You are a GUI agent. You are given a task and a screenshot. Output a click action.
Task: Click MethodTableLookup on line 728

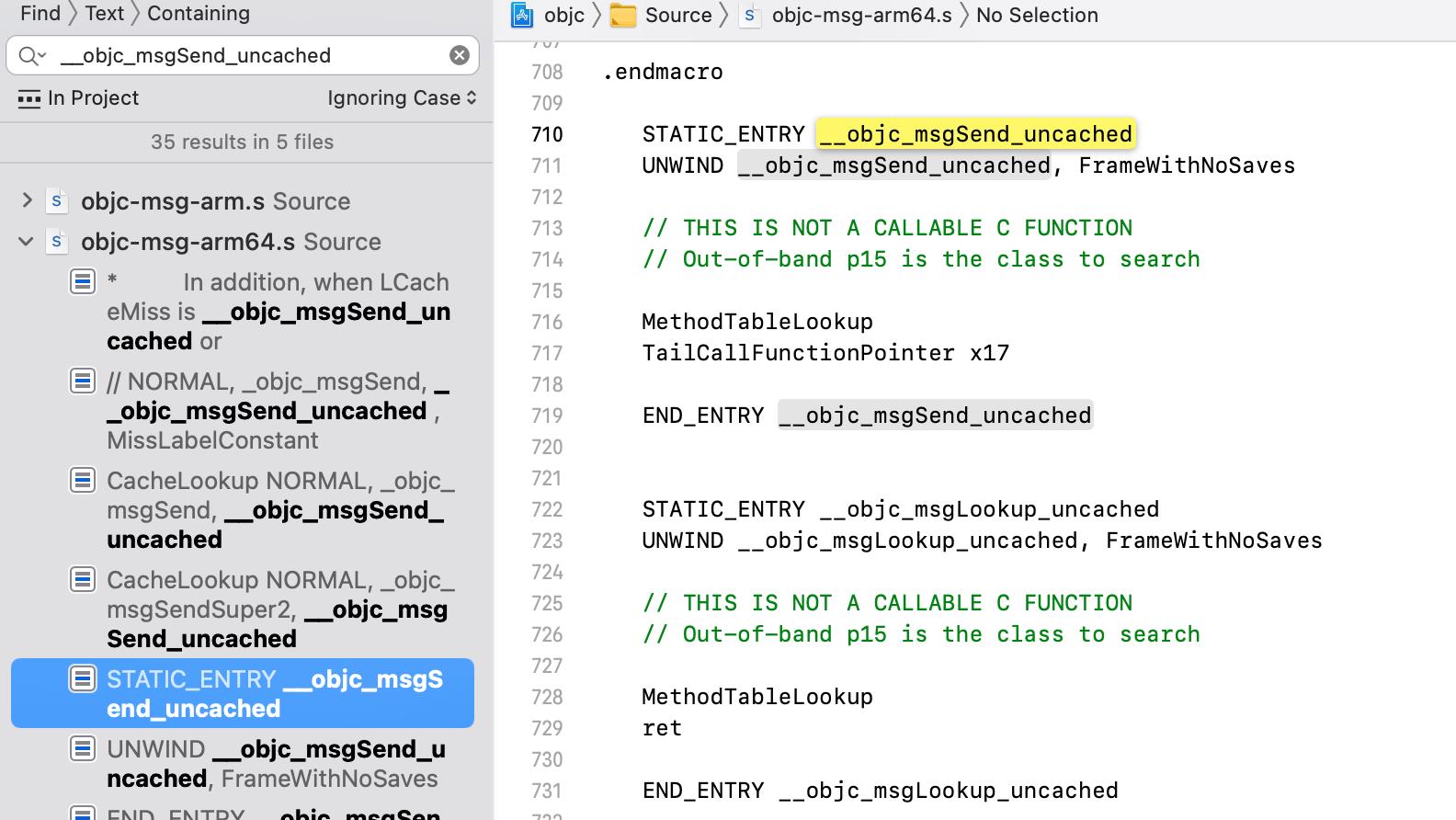[x=757, y=697]
